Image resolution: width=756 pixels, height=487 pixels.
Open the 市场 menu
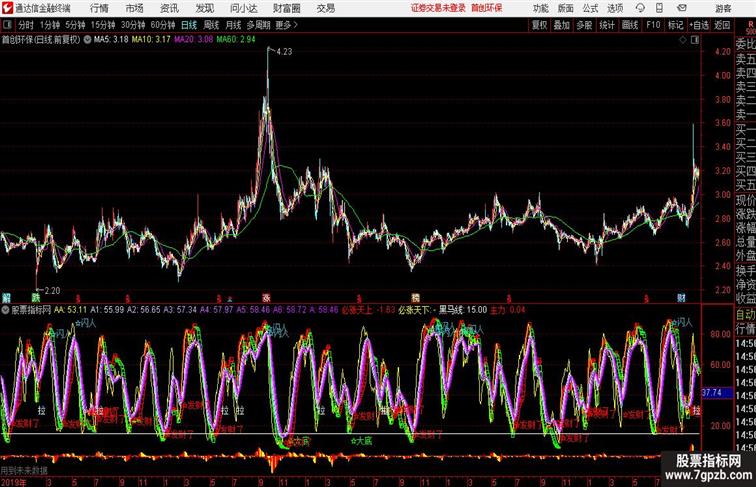coord(135,8)
